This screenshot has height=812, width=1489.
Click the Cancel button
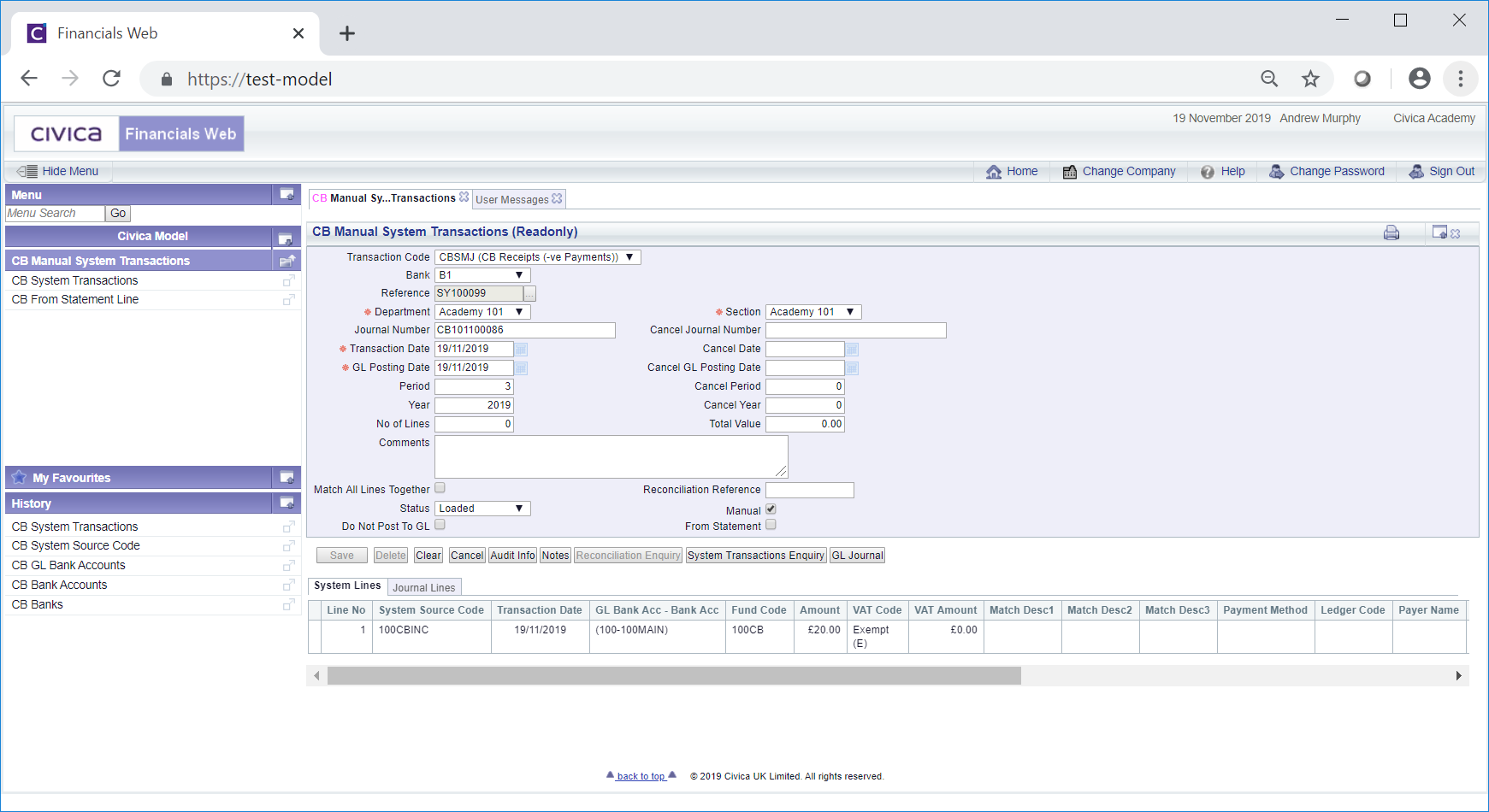tap(467, 556)
